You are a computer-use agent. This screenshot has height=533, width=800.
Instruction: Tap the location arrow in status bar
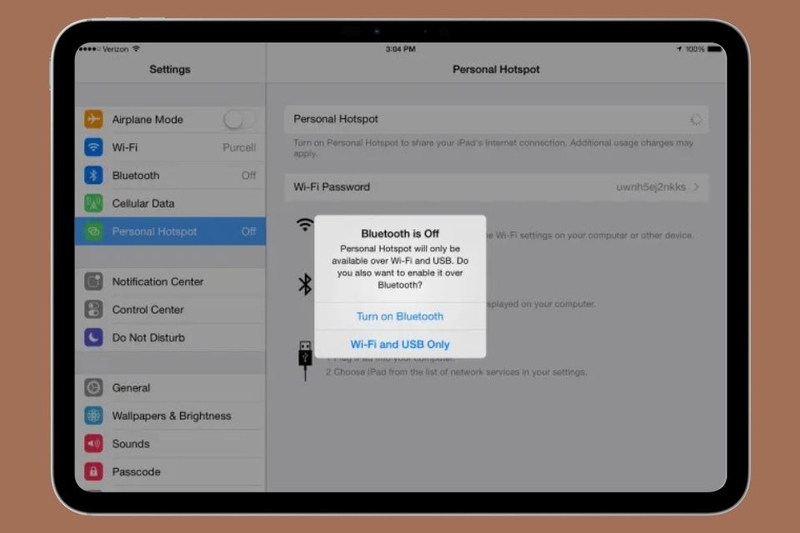coord(679,49)
